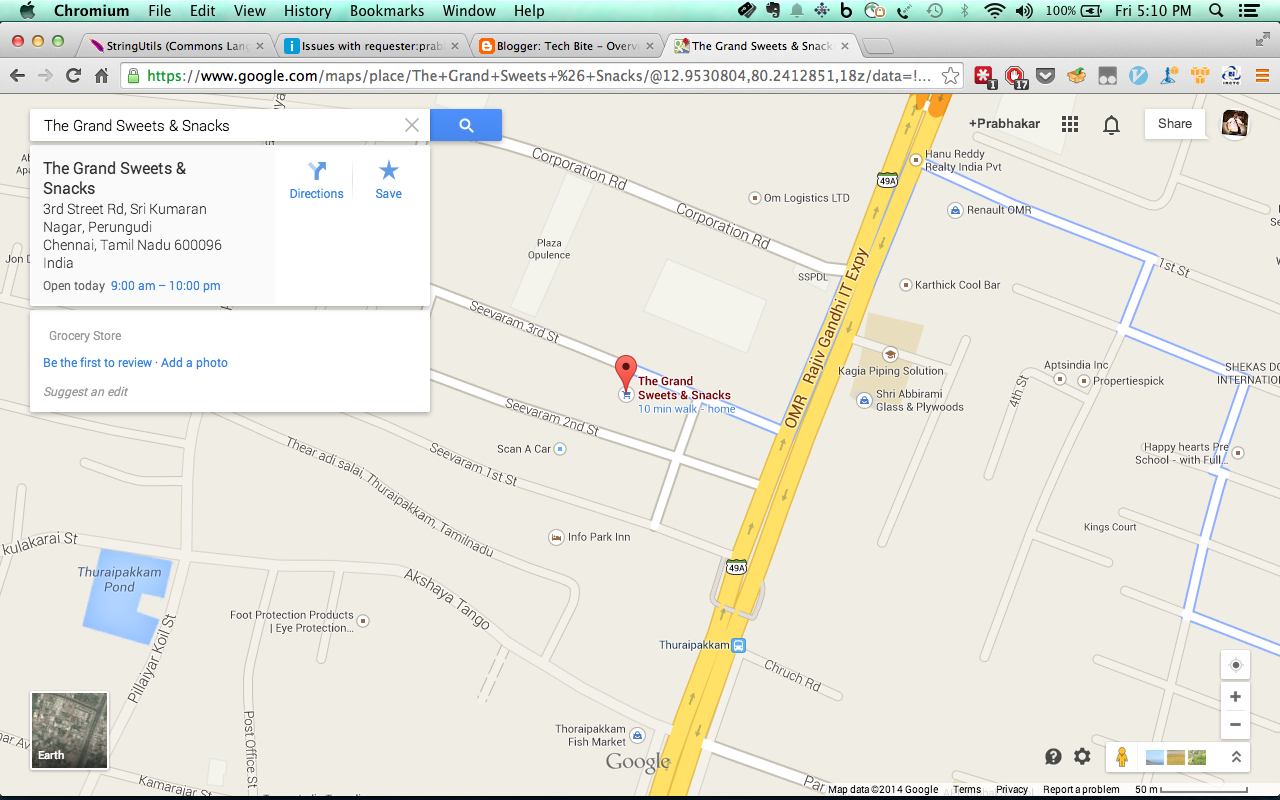Select the Info Park Inn marker

tap(556, 537)
